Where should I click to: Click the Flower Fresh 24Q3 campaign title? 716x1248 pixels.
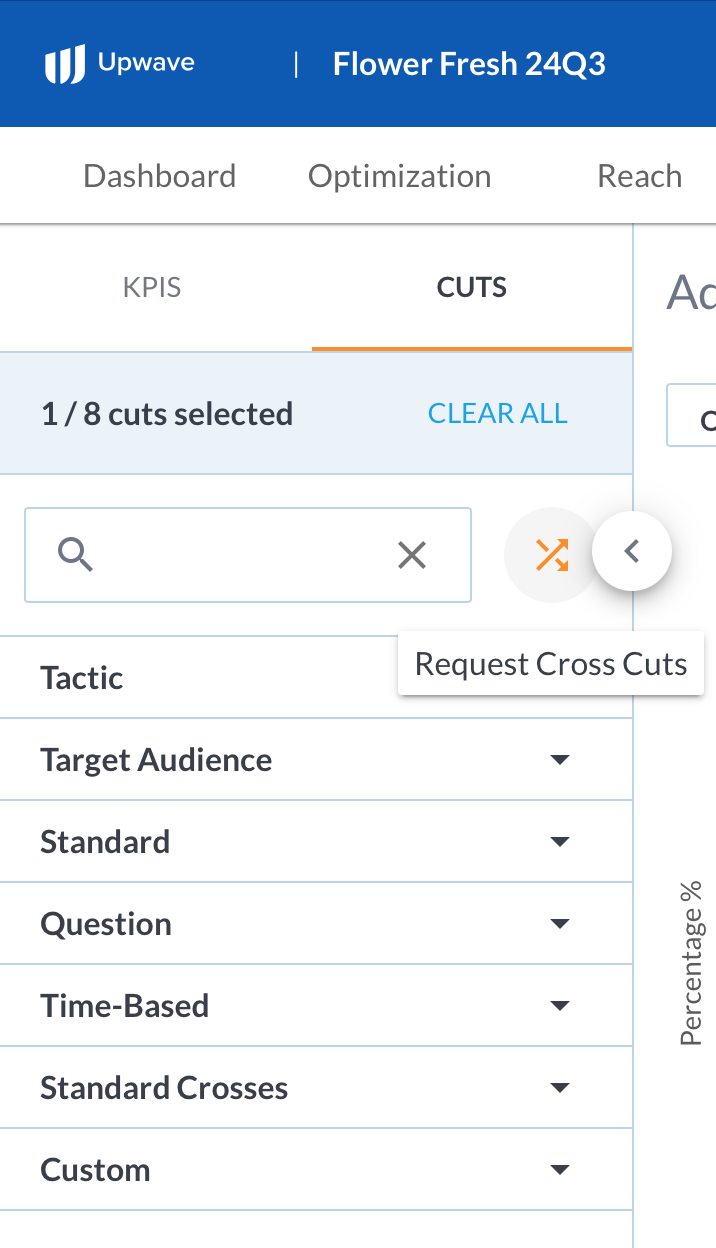pos(469,65)
